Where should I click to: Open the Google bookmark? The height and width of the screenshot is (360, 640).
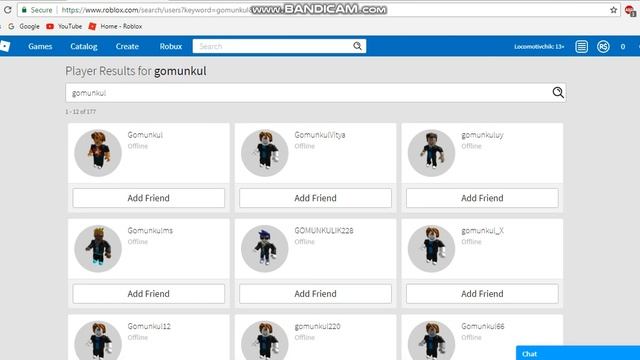click(24, 26)
